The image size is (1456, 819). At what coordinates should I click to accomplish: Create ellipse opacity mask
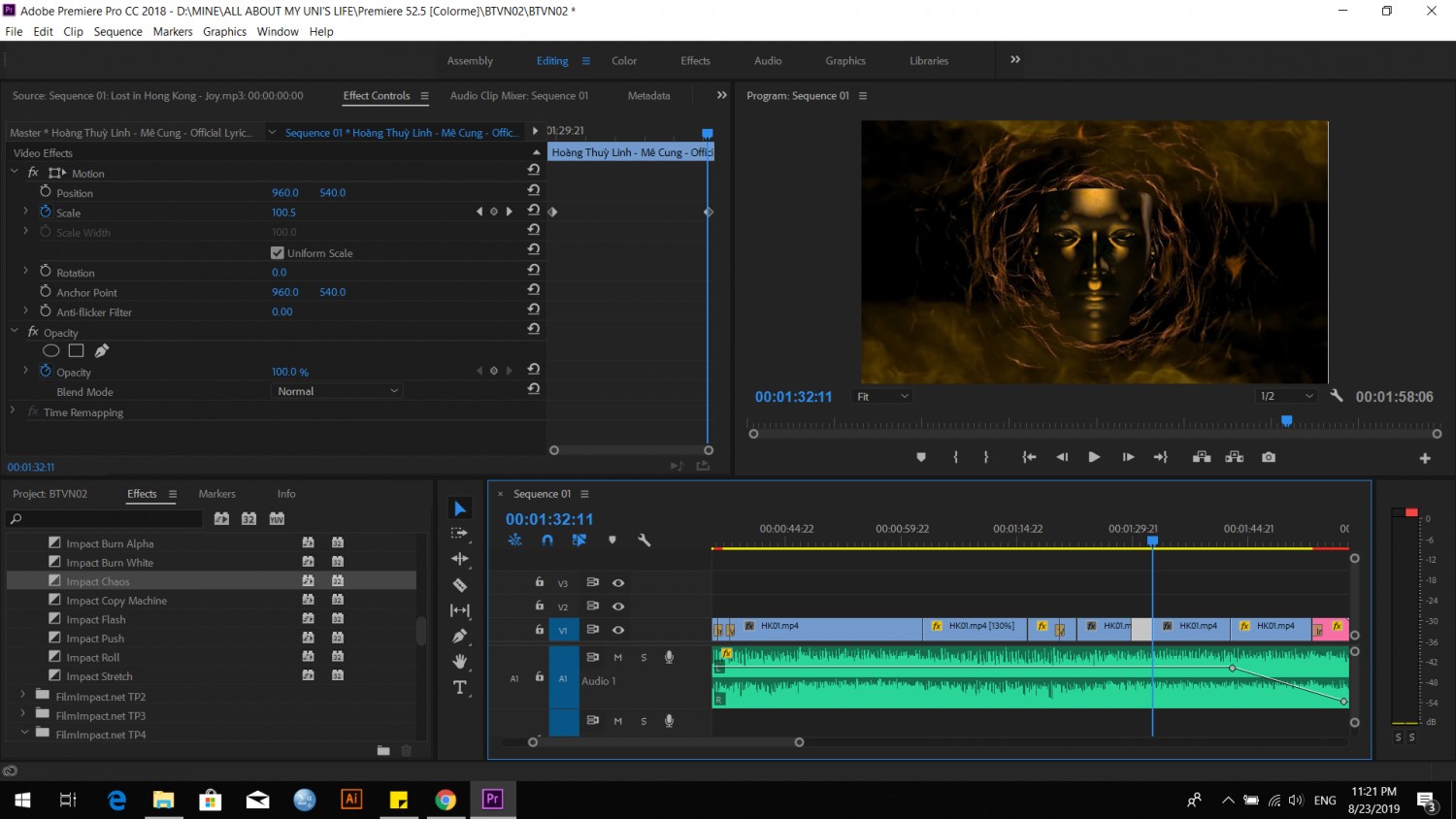point(51,351)
